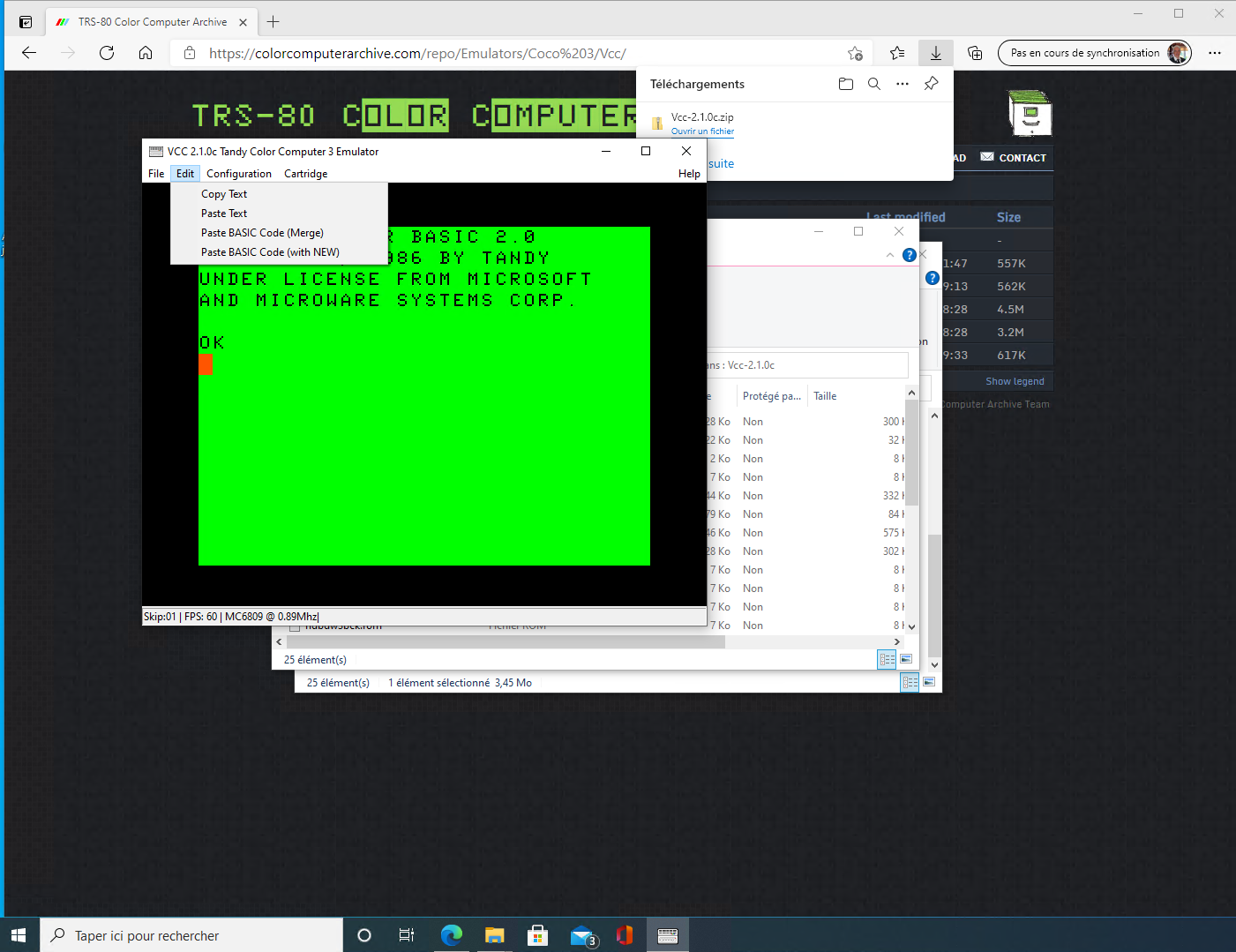Expand the Explorer ribbon chevron
The height and width of the screenshot is (952, 1236).
[889, 255]
